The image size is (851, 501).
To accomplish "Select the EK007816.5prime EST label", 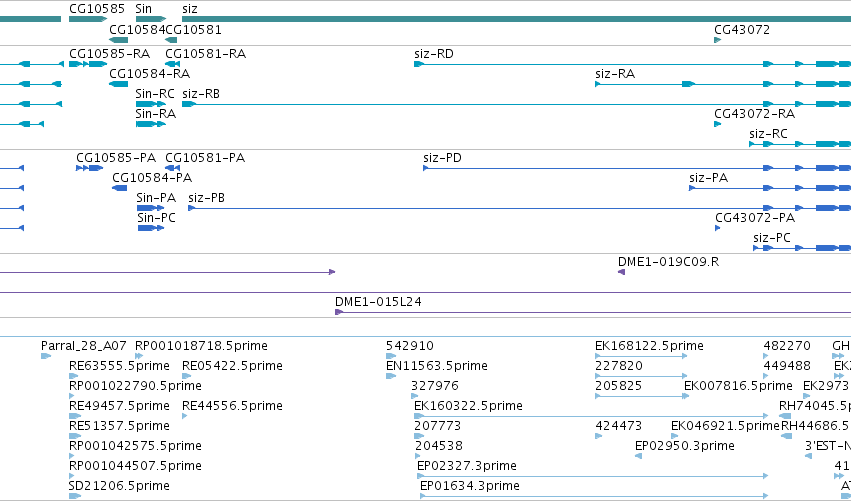I will [x=738, y=386].
